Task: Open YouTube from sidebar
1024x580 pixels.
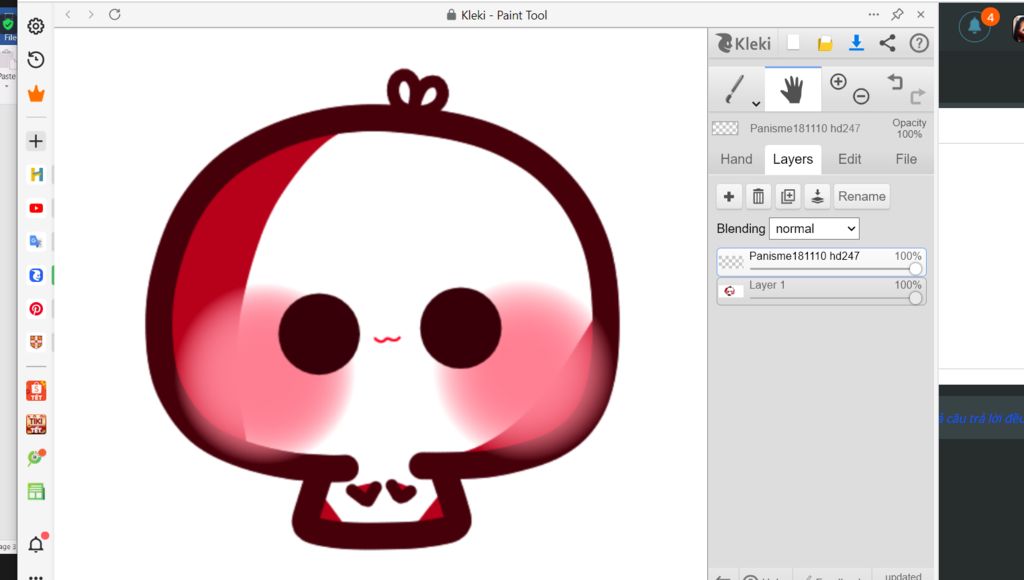Action: (x=36, y=208)
